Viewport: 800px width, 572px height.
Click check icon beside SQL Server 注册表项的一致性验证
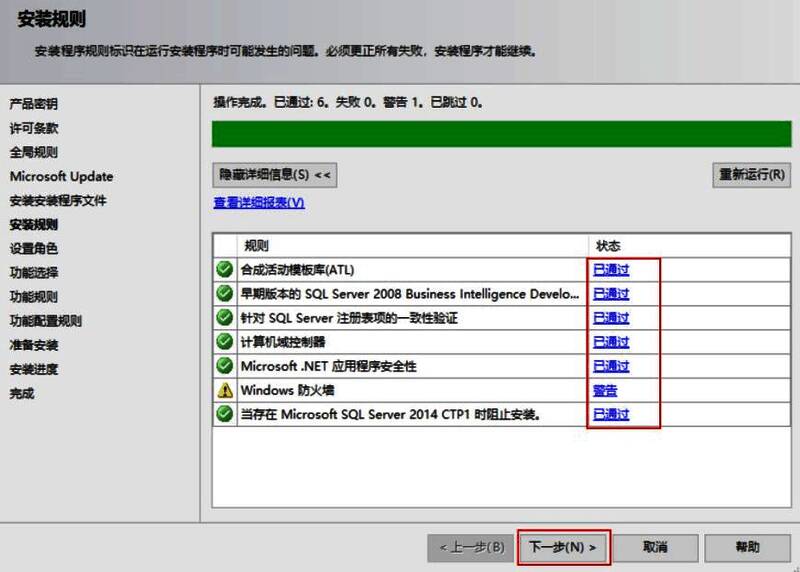[x=224, y=318]
